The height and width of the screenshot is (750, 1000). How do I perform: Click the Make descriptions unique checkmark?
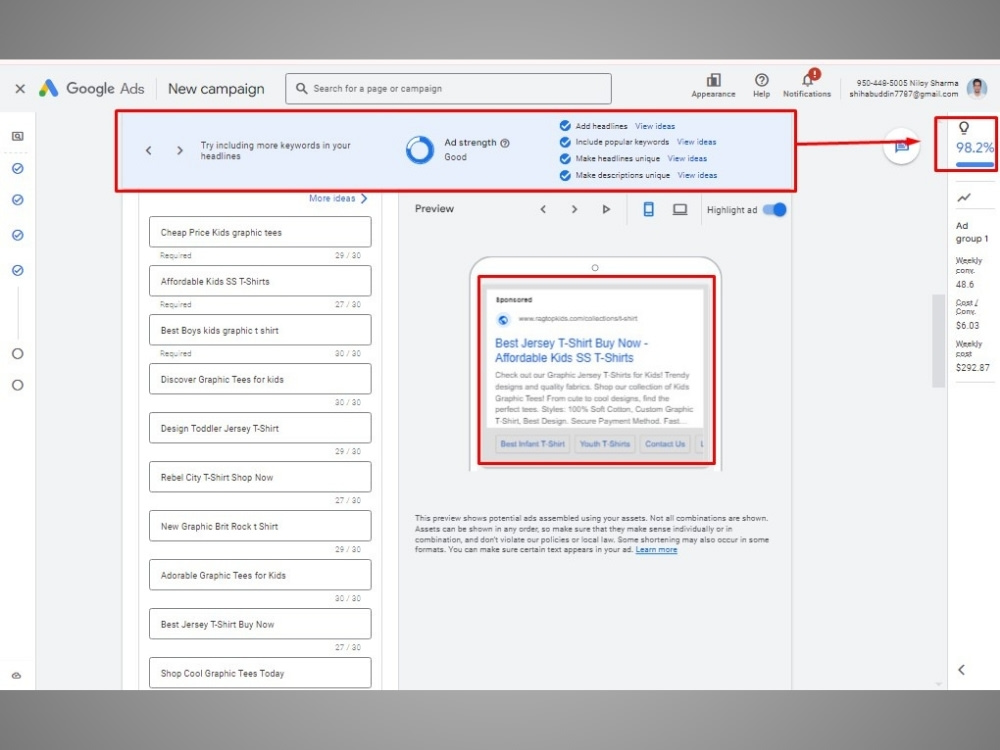click(565, 175)
